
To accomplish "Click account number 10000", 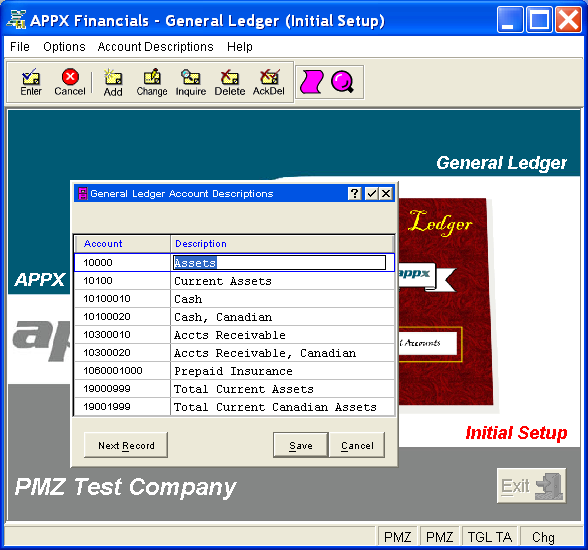I will [x=98, y=262].
